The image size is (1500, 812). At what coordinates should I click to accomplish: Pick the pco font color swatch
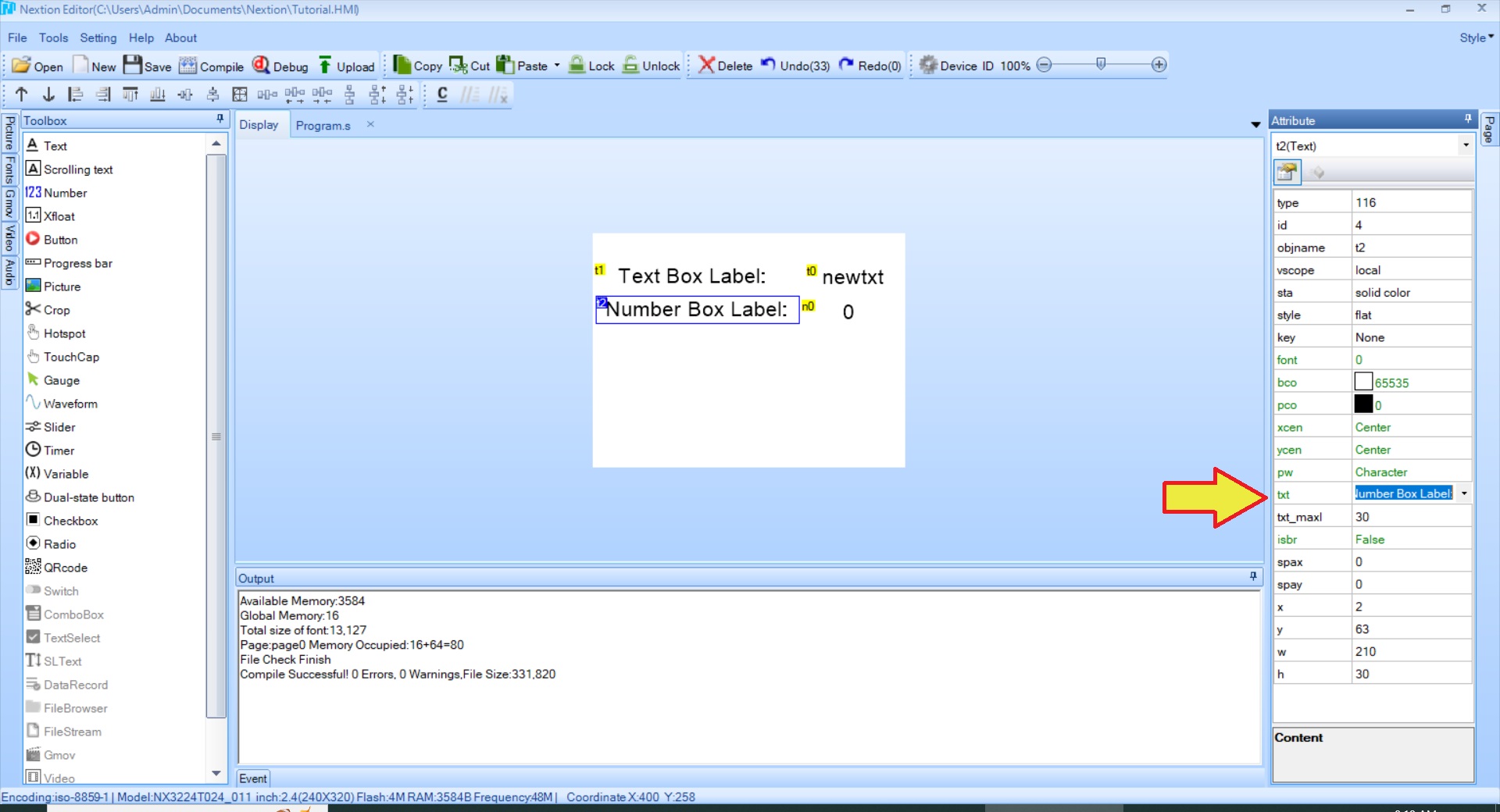coord(1363,404)
